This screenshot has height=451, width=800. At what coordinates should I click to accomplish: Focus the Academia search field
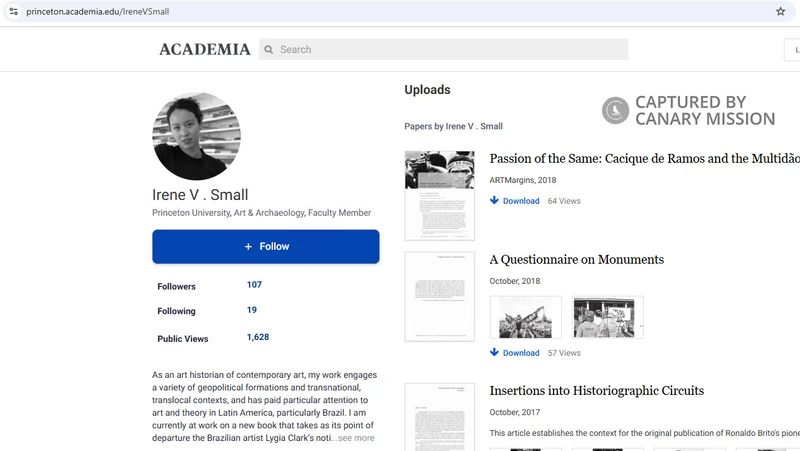(x=444, y=49)
